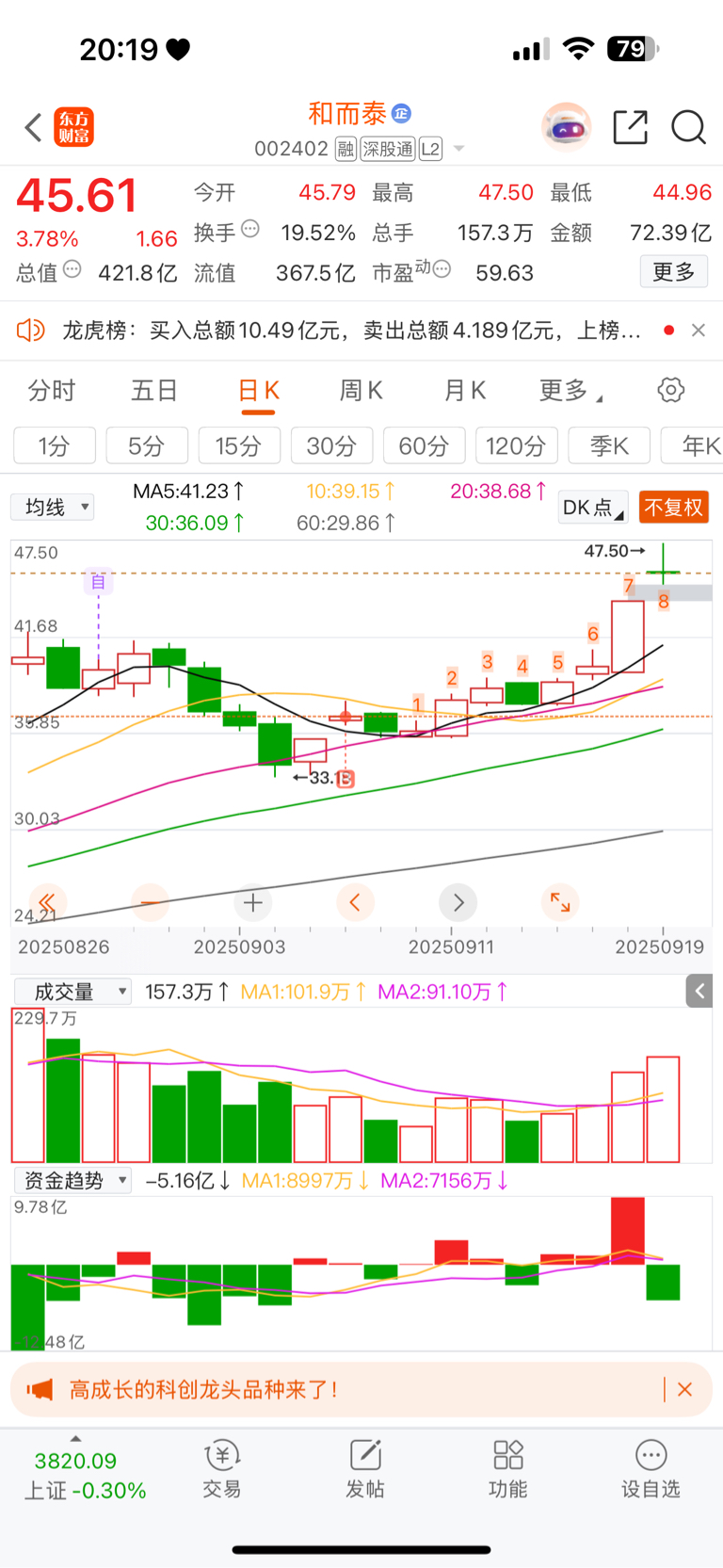Select the 季K interval button

[x=609, y=445]
